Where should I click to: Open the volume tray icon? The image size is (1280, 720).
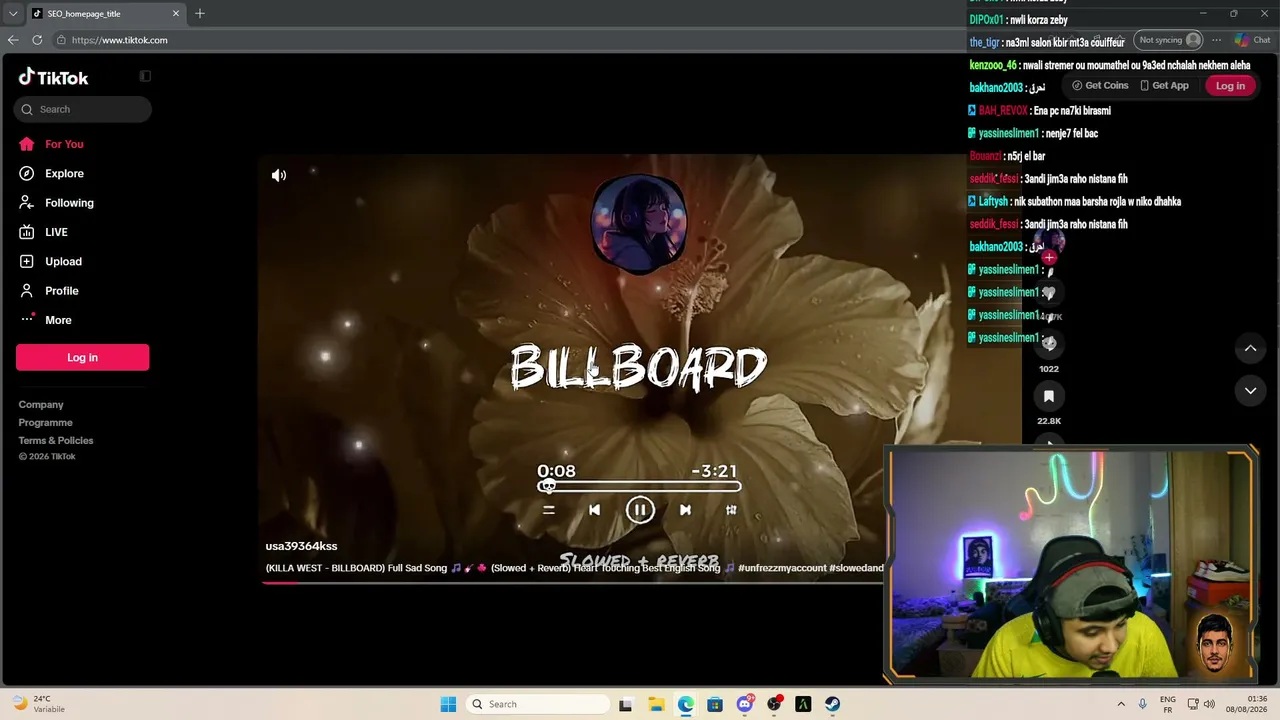click(1209, 704)
